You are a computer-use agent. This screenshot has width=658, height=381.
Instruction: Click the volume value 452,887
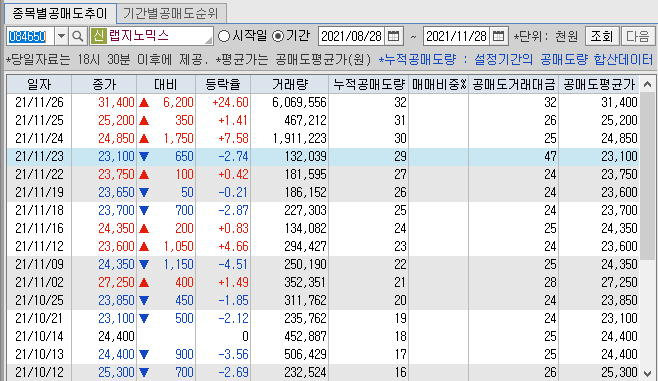coord(305,337)
